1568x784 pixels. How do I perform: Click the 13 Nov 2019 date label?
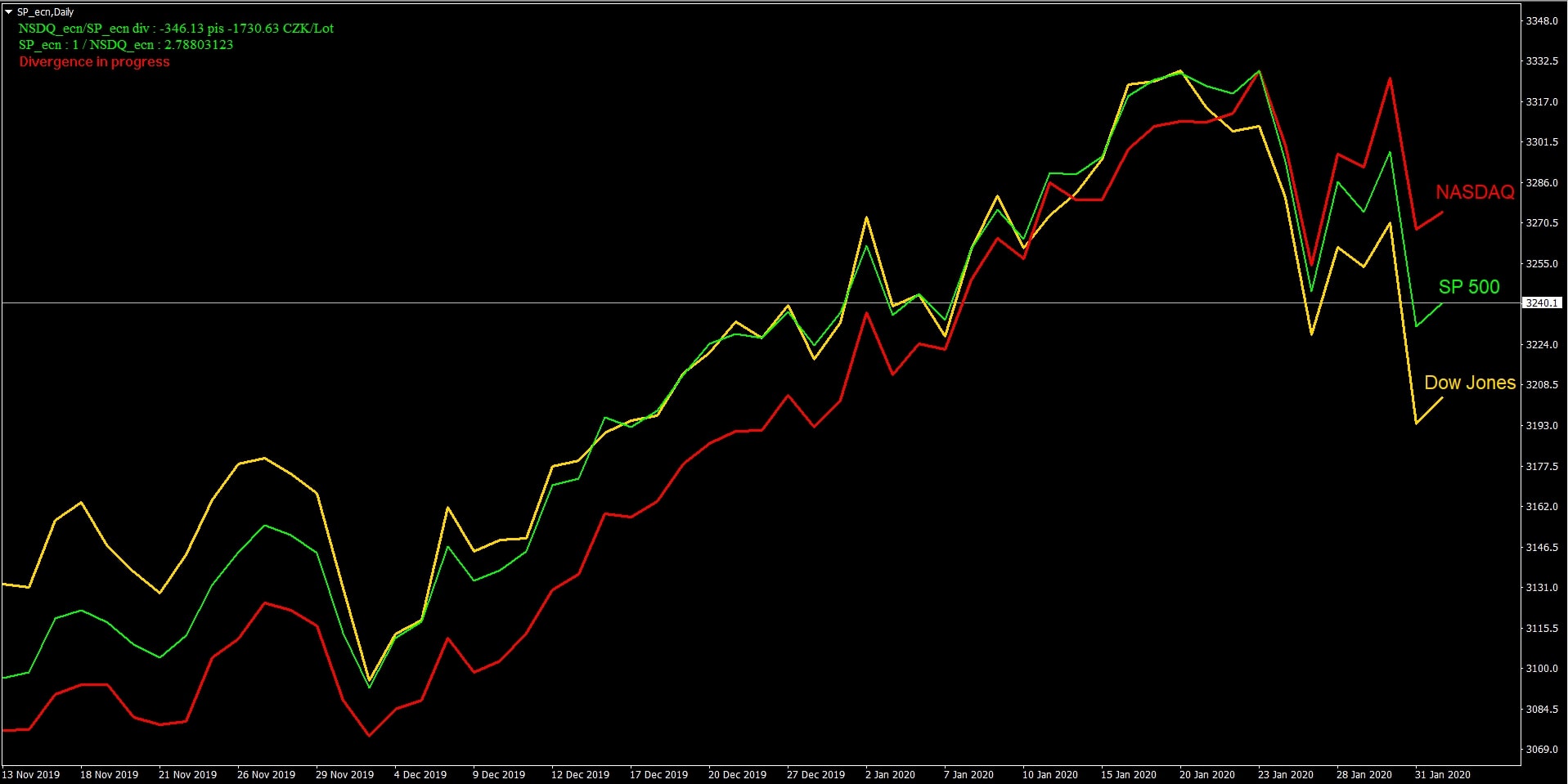[x=31, y=775]
